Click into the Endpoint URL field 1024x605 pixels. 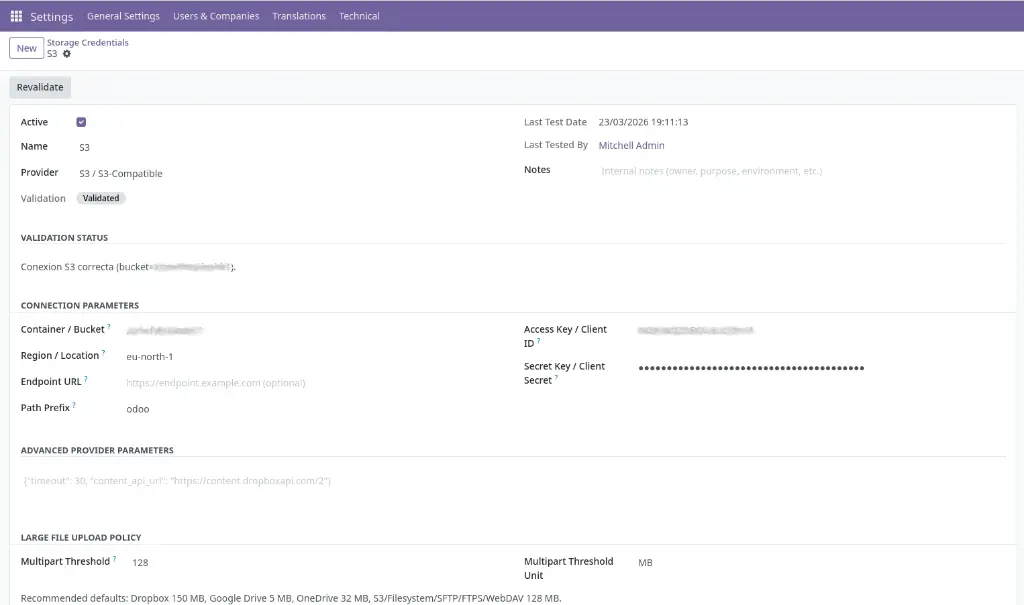[300, 383]
